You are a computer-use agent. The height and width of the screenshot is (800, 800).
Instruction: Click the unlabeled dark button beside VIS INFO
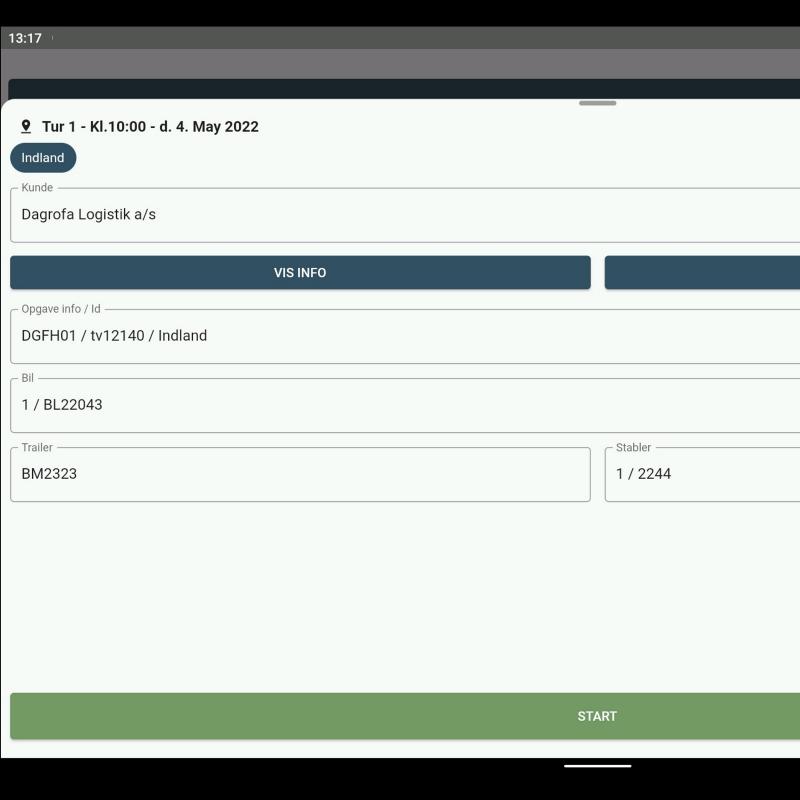coord(702,273)
